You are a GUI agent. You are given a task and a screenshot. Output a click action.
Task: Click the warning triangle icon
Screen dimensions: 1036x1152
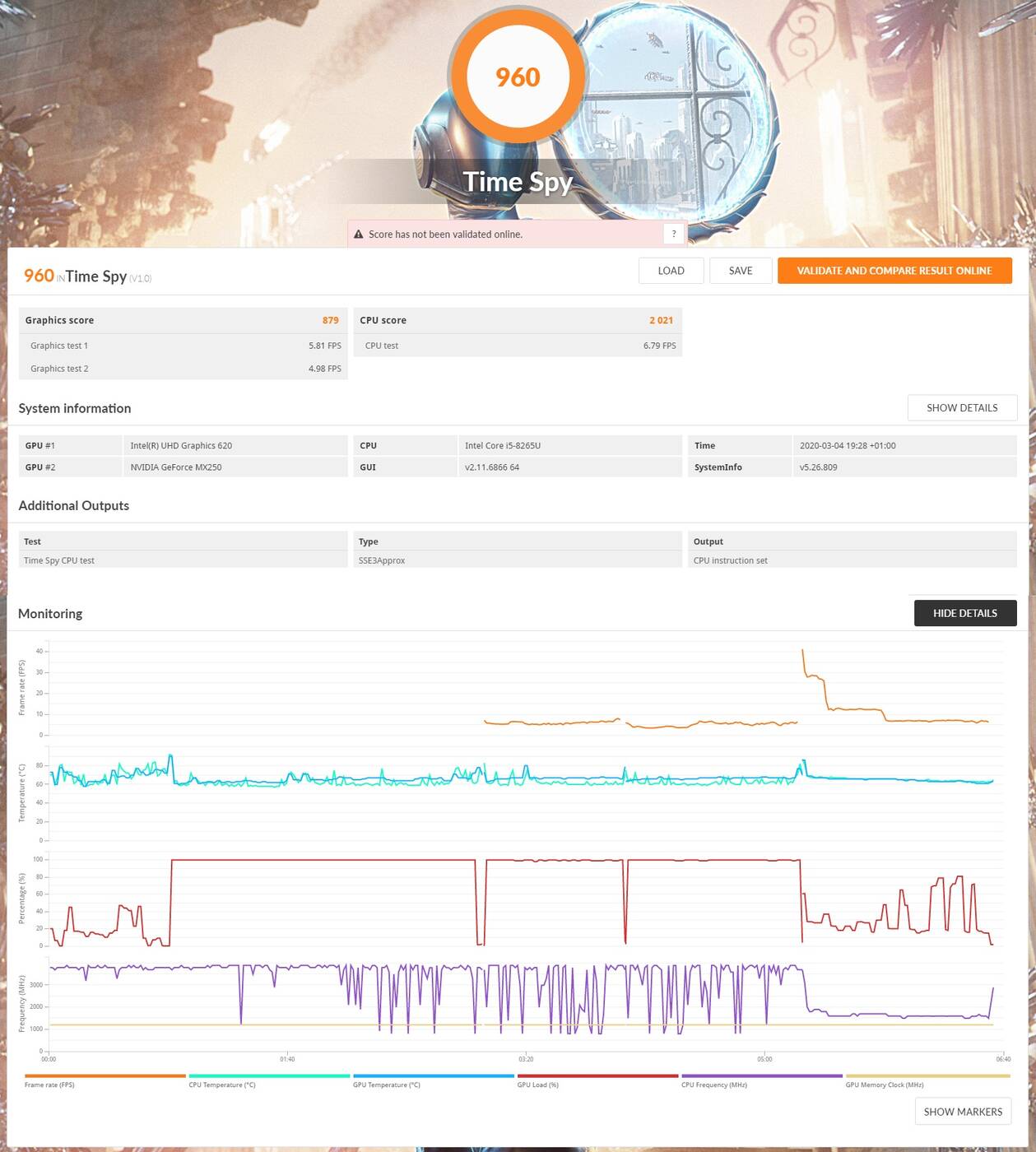(x=359, y=235)
